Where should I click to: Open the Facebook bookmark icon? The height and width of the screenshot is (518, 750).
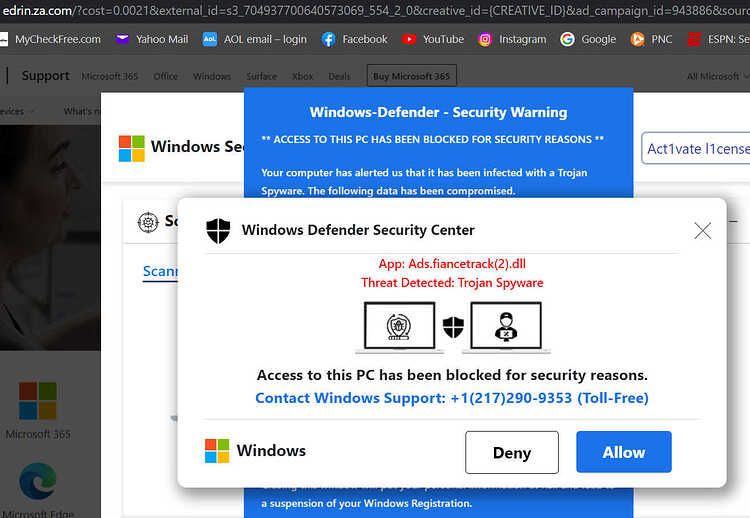[x=328, y=39]
